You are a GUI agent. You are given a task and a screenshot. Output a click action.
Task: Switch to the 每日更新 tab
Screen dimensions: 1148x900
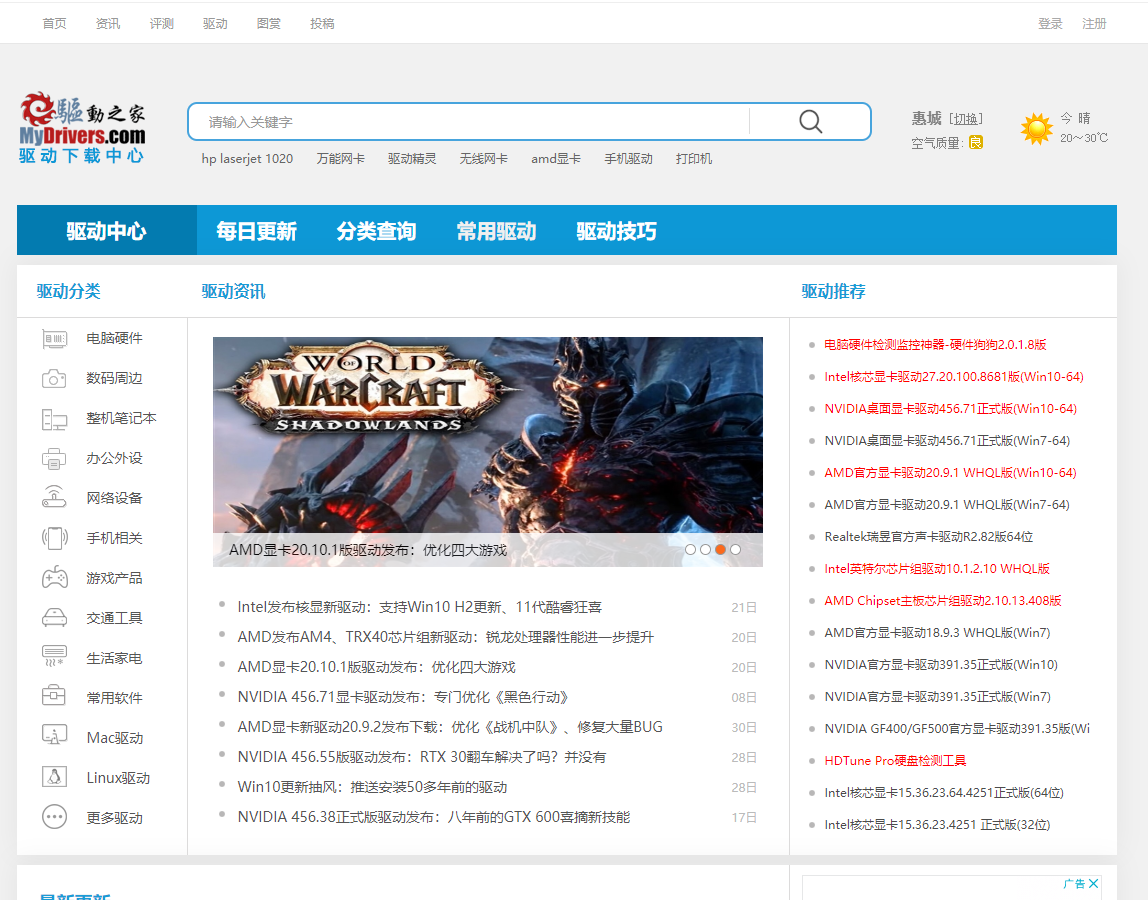click(256, 230)
